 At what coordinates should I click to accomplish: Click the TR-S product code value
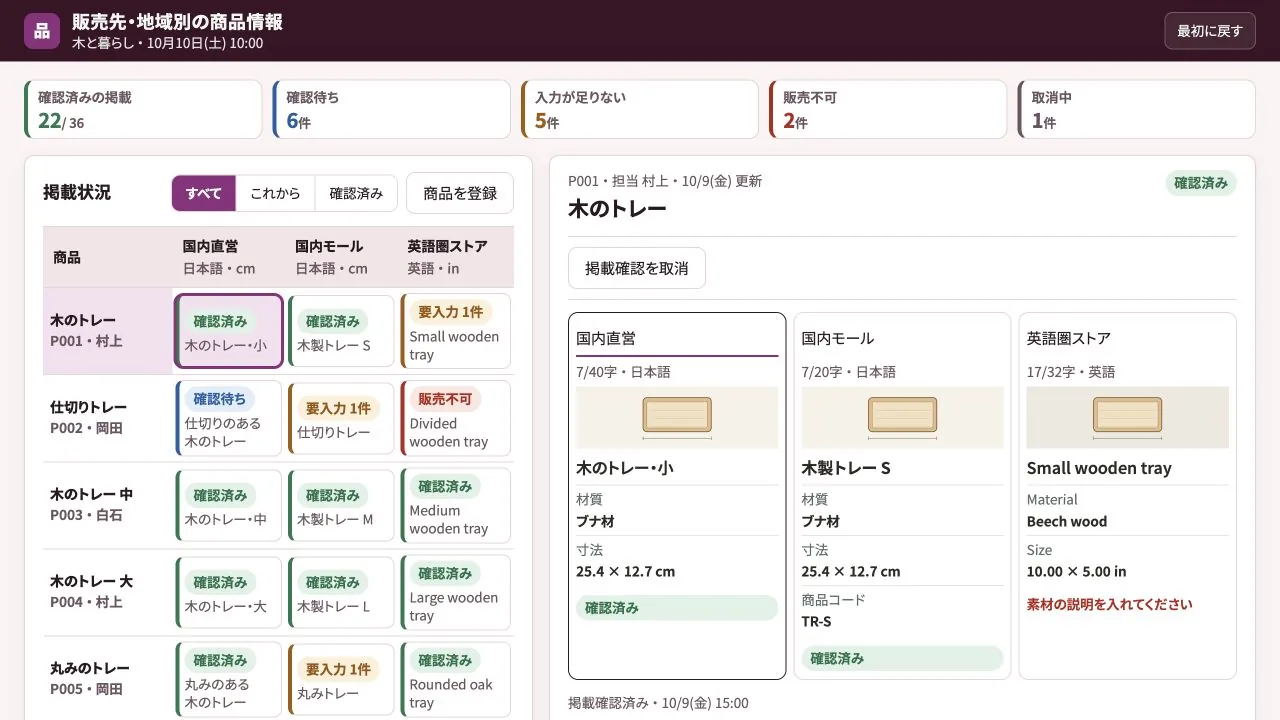[x=817, y=622]
